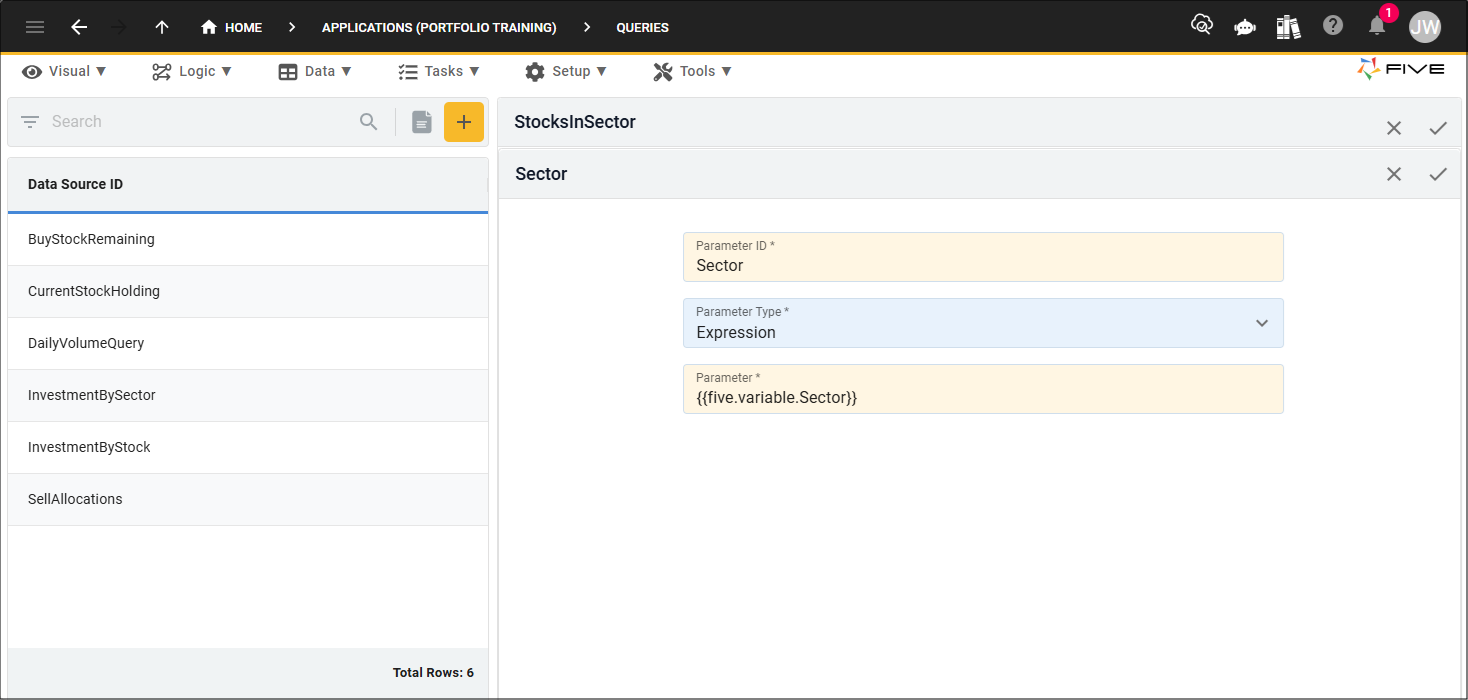Add a new query with plus button
Screen dimensions: 1468x700
pos(464,122)
